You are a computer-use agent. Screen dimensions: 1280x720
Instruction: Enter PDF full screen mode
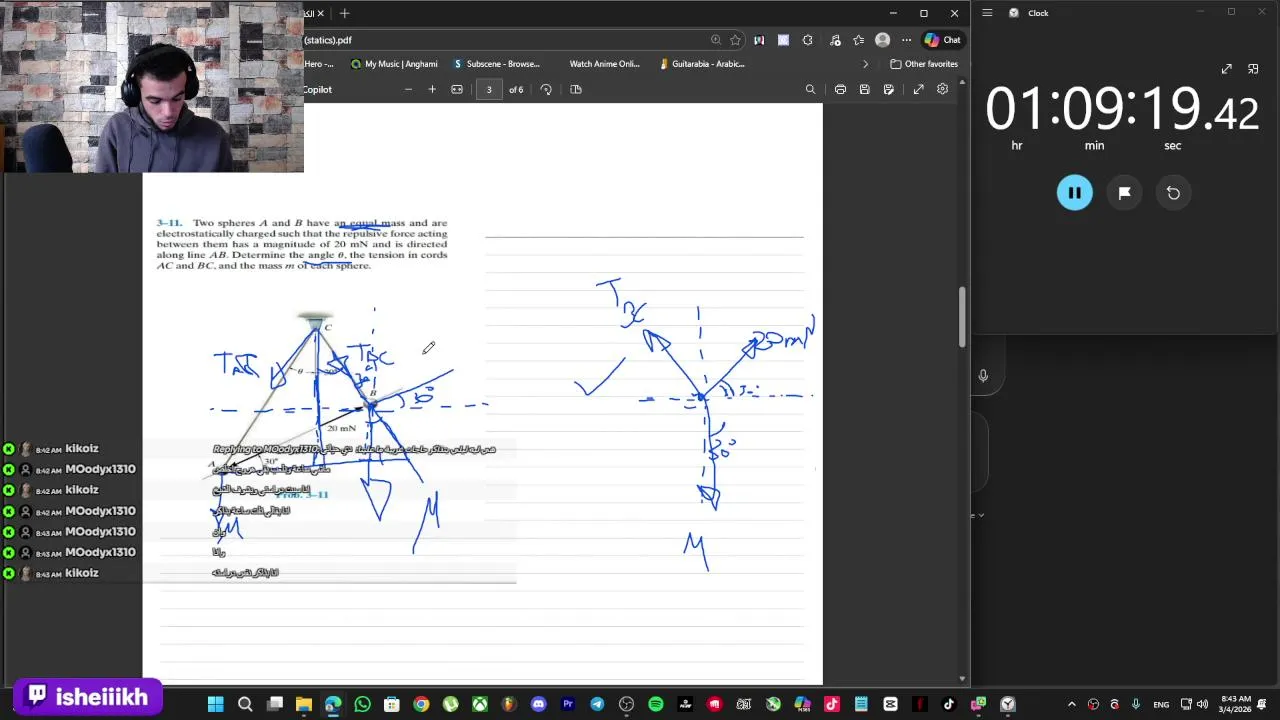coord(918,89)
